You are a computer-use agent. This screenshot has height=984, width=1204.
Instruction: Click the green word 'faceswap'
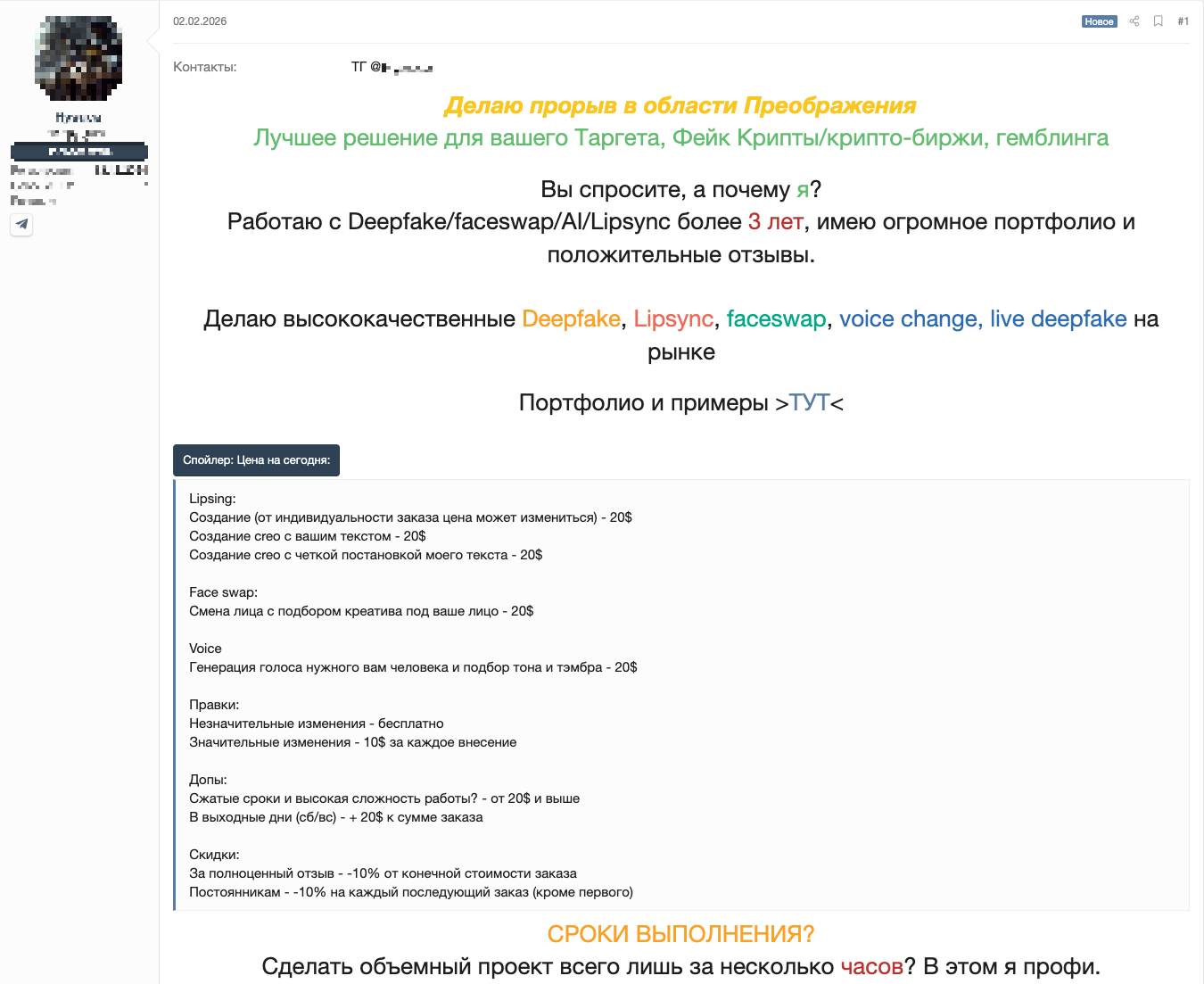pos(776,319)
